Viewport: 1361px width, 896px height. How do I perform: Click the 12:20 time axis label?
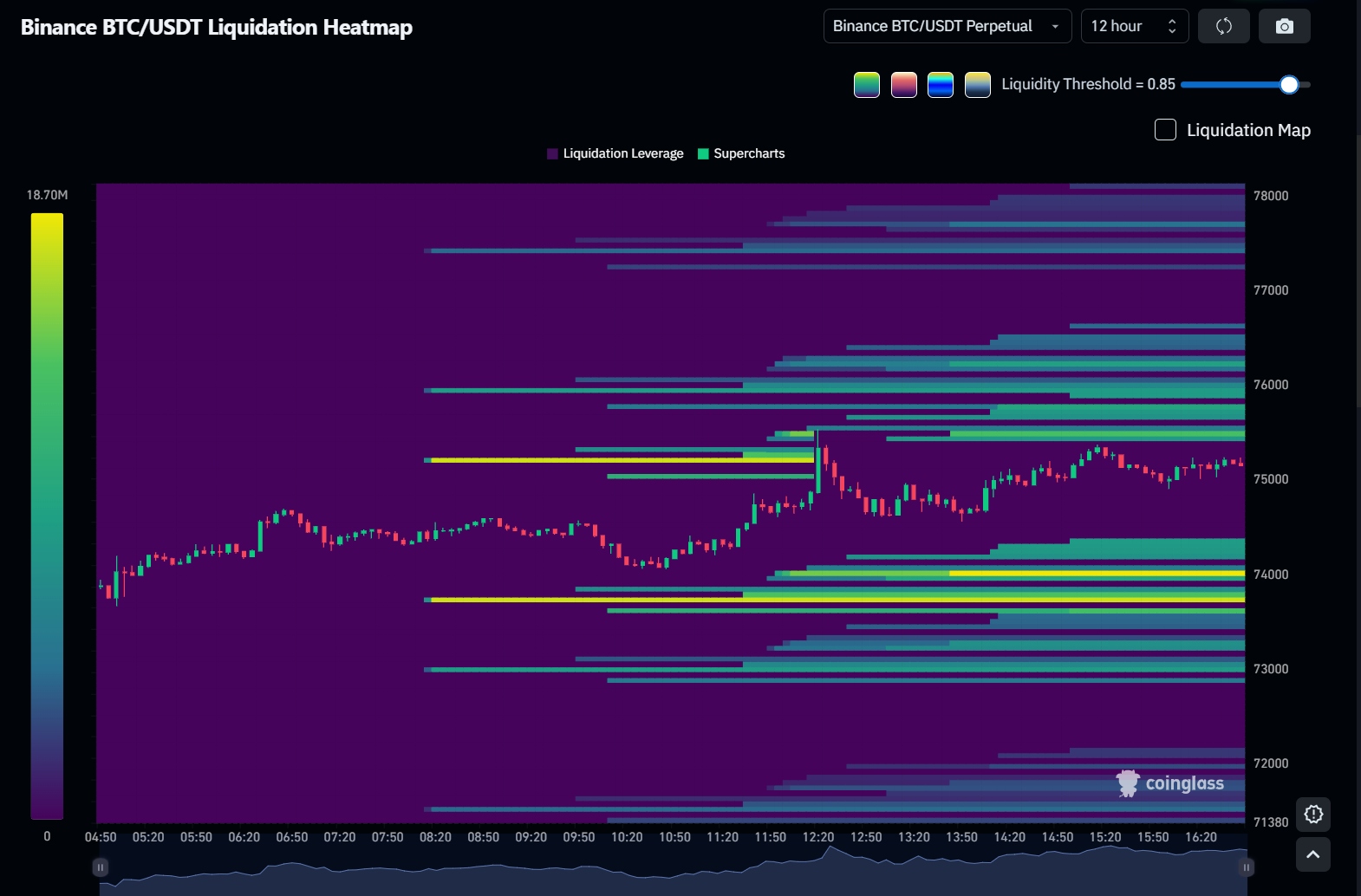coord(818,837)
